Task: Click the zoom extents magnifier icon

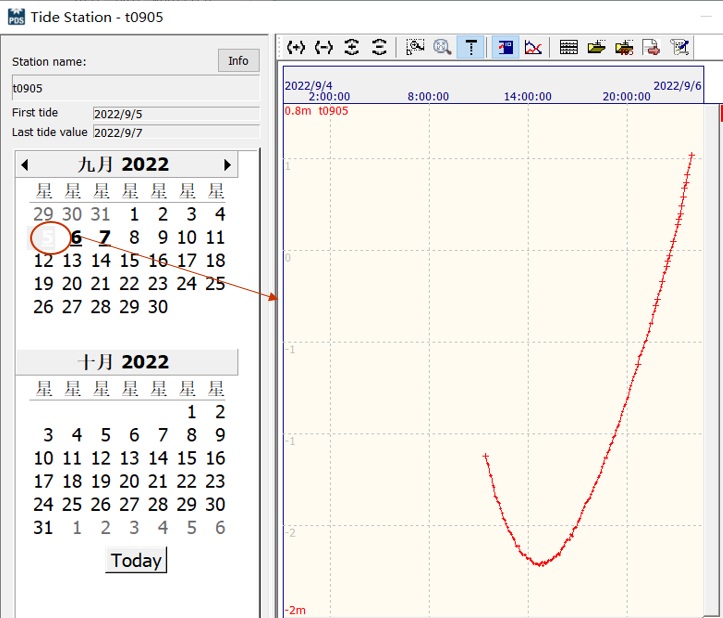Action: (442, 47)
